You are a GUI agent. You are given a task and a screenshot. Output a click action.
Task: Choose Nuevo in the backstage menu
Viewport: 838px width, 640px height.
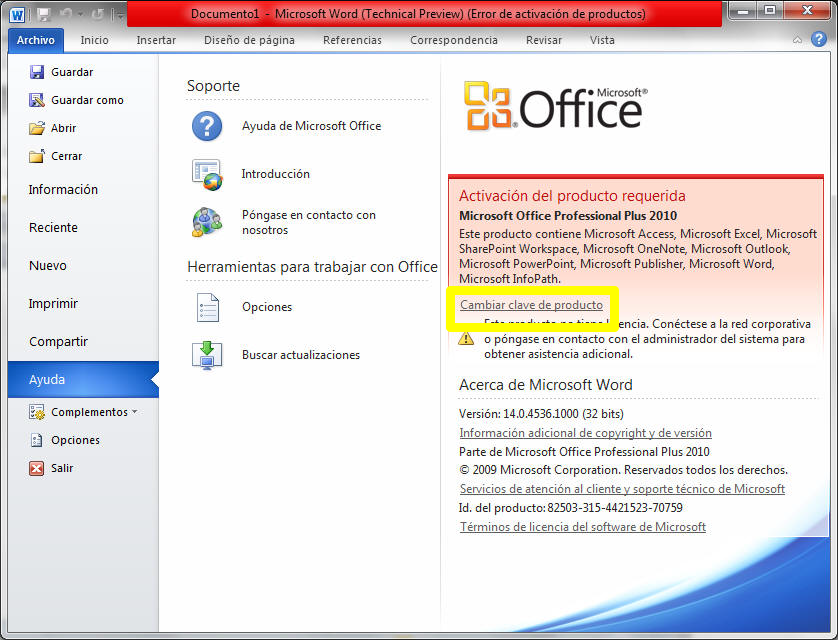[83, 266]
